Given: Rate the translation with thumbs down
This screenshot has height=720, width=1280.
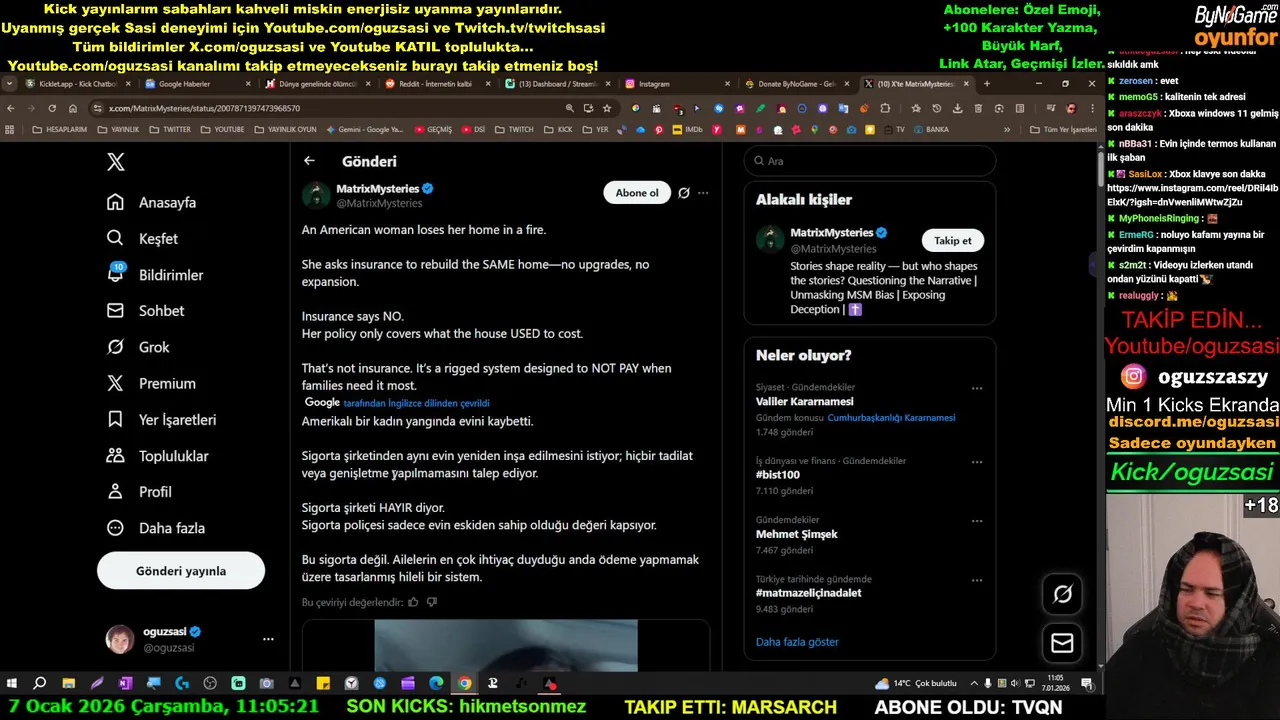Looking at the screenshot, I should [432, 602].
